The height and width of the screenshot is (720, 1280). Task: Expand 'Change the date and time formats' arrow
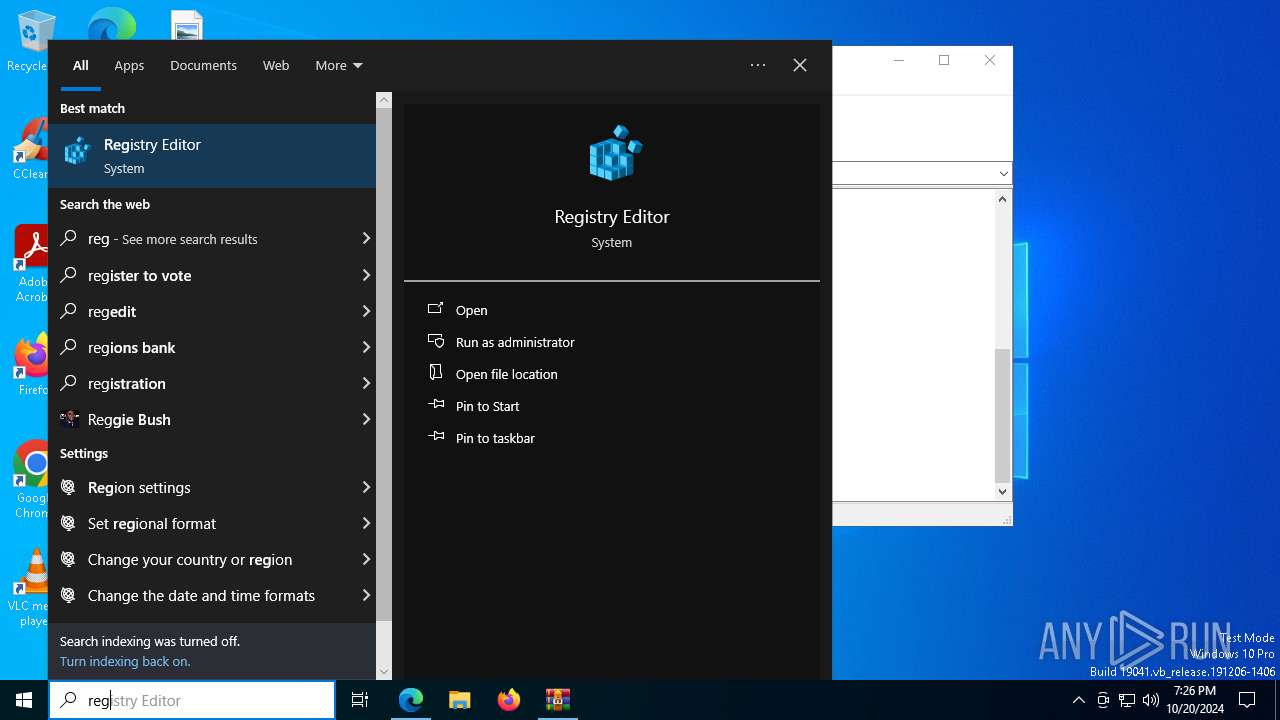pos(366,595)
